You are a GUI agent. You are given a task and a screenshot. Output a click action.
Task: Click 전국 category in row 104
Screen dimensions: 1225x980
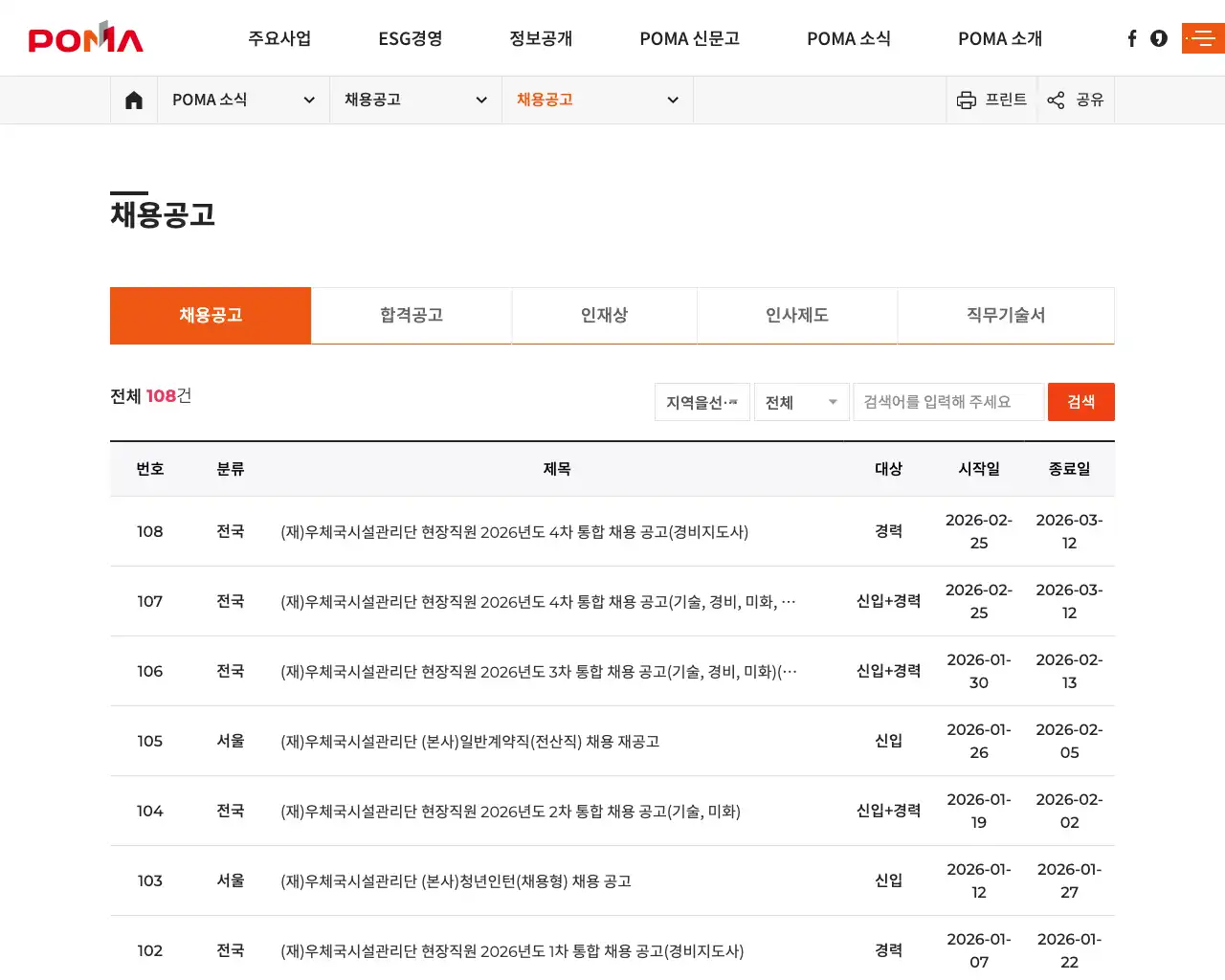[x=231, y=811]
